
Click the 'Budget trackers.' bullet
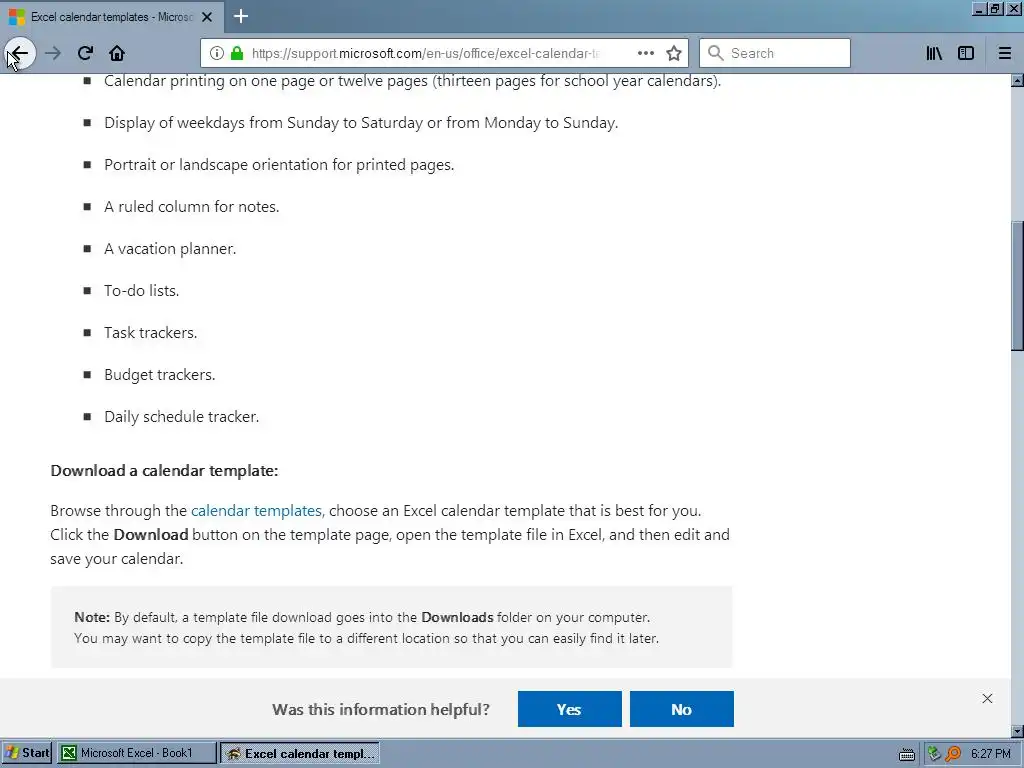[x=159, y=375]
